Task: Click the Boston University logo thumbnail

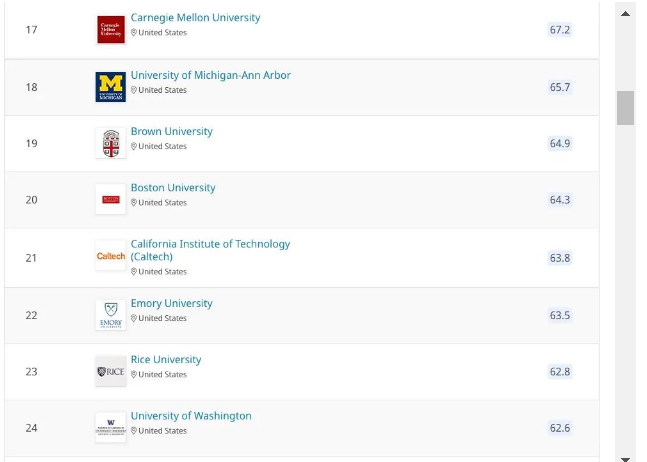Action: click(111, 199)
